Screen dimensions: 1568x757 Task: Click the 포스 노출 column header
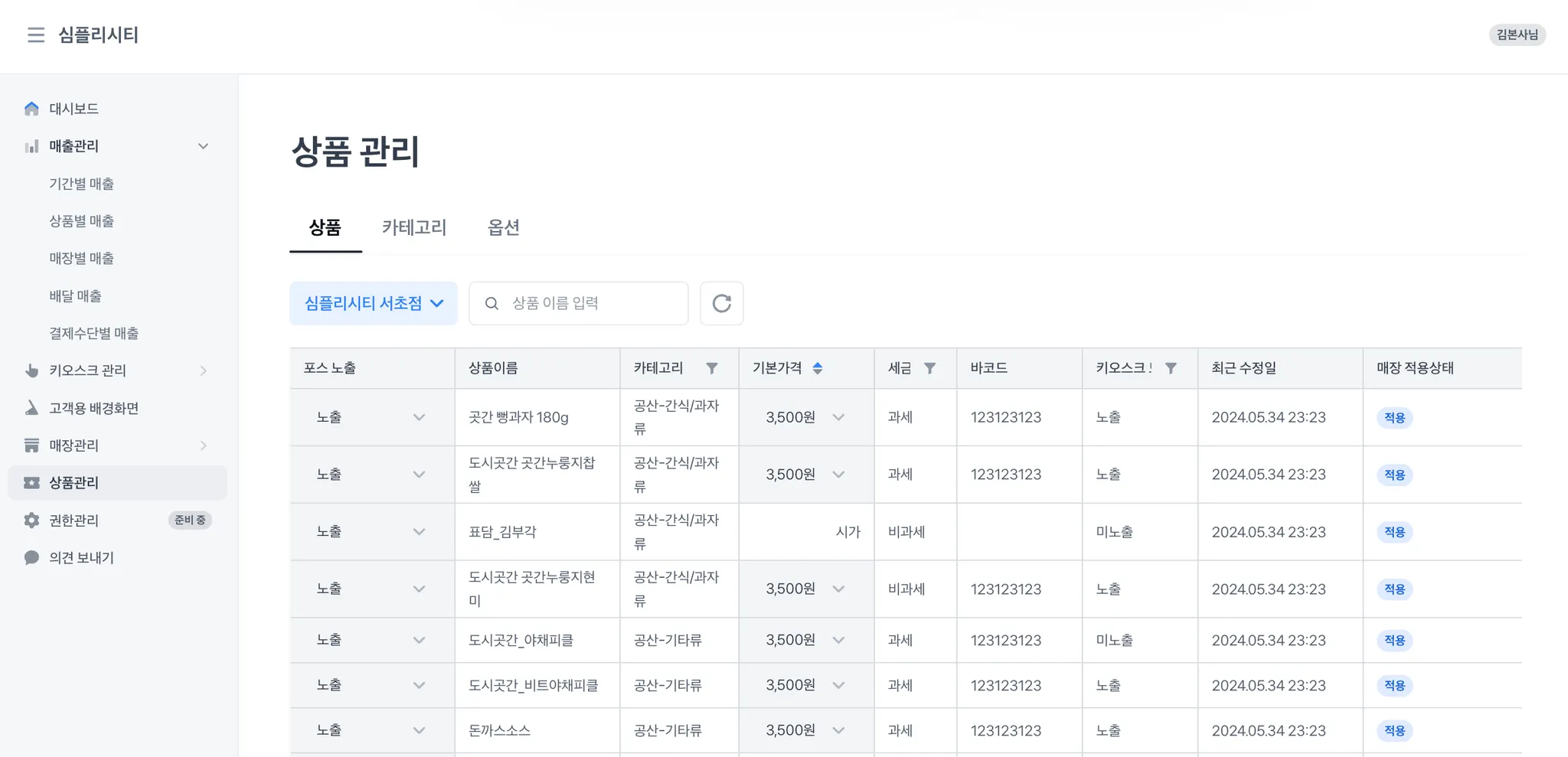[x=372, y=368]
